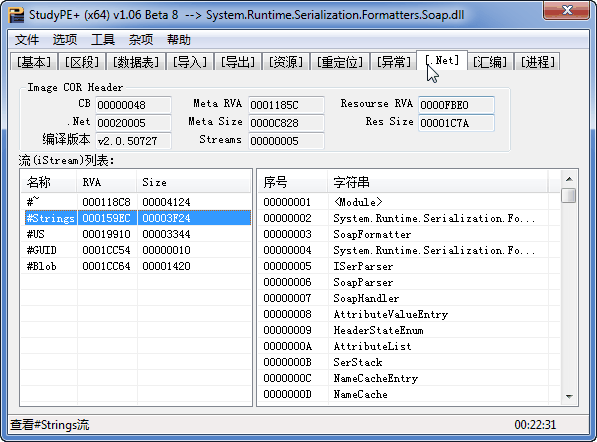Select the #Strings stream row

pyautogui.click(x=136, y=218)
